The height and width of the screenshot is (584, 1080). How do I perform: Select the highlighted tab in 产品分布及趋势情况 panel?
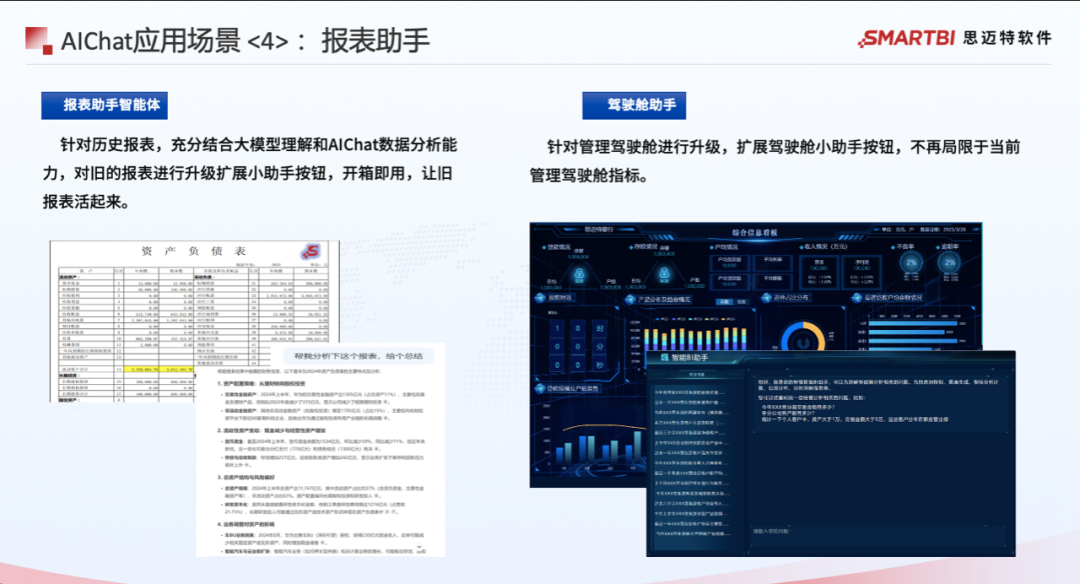[x=725, y=302]
